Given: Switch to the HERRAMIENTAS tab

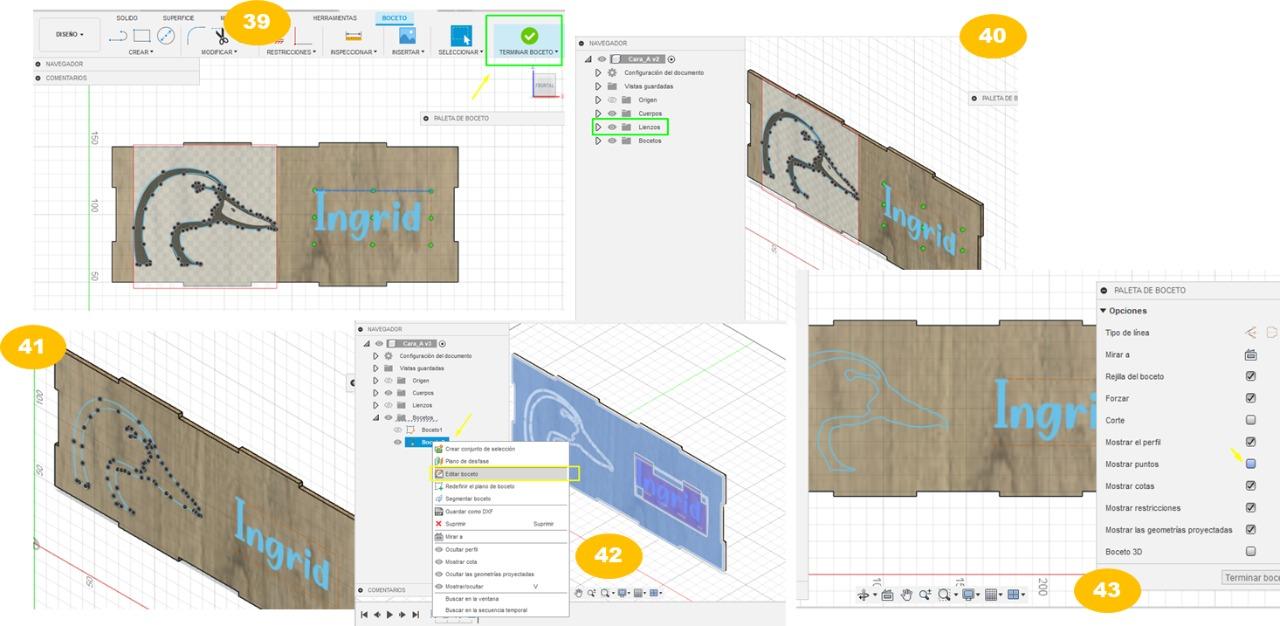Looking at the screenshot, I should coord(334,18).
